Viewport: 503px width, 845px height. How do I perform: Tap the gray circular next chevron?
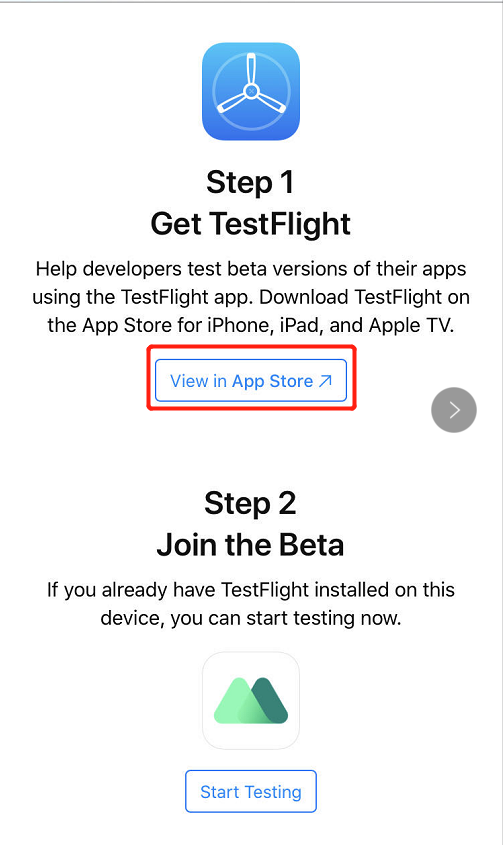tap(454, 410)
